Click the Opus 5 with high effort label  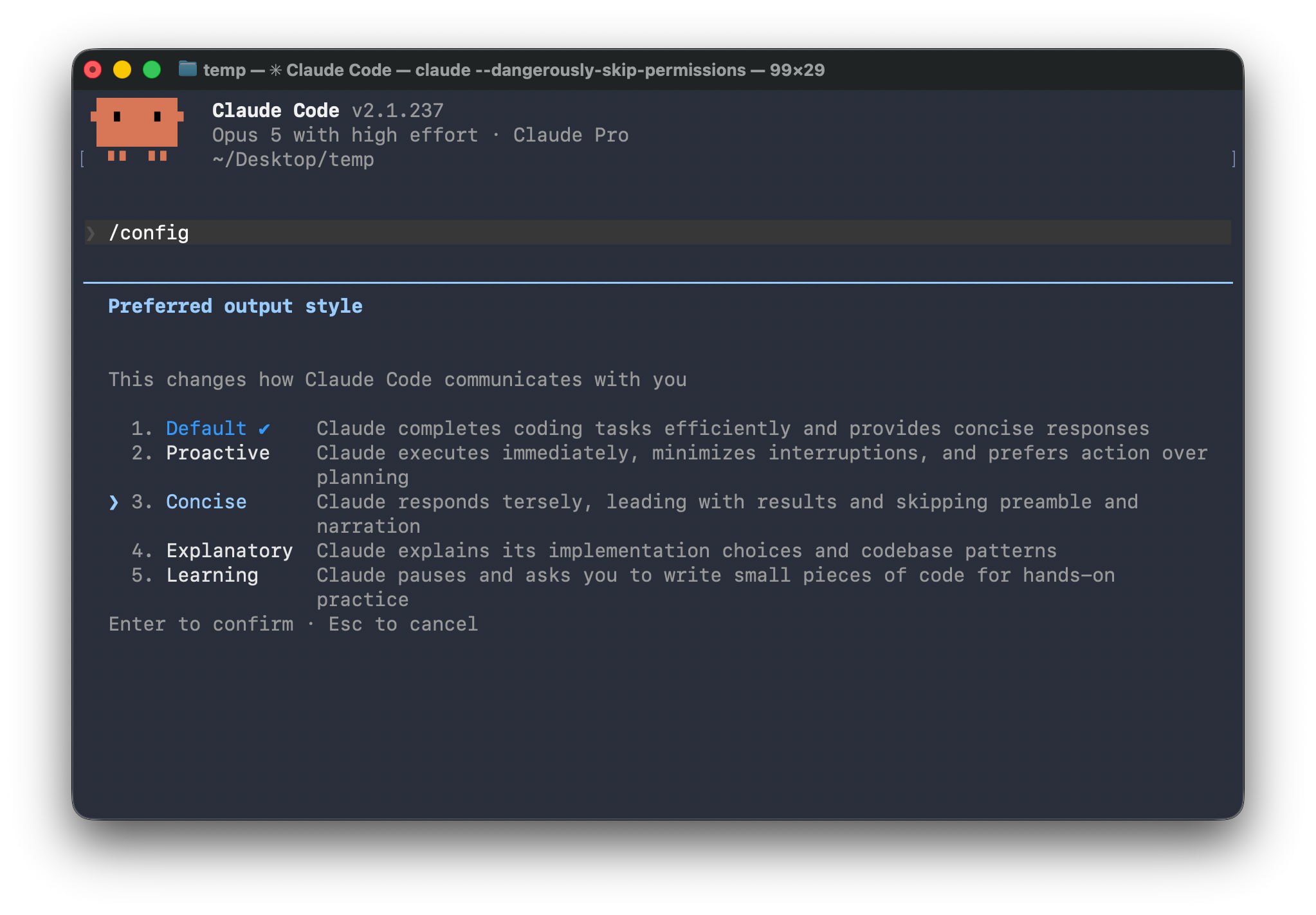[x=345, y=135]
